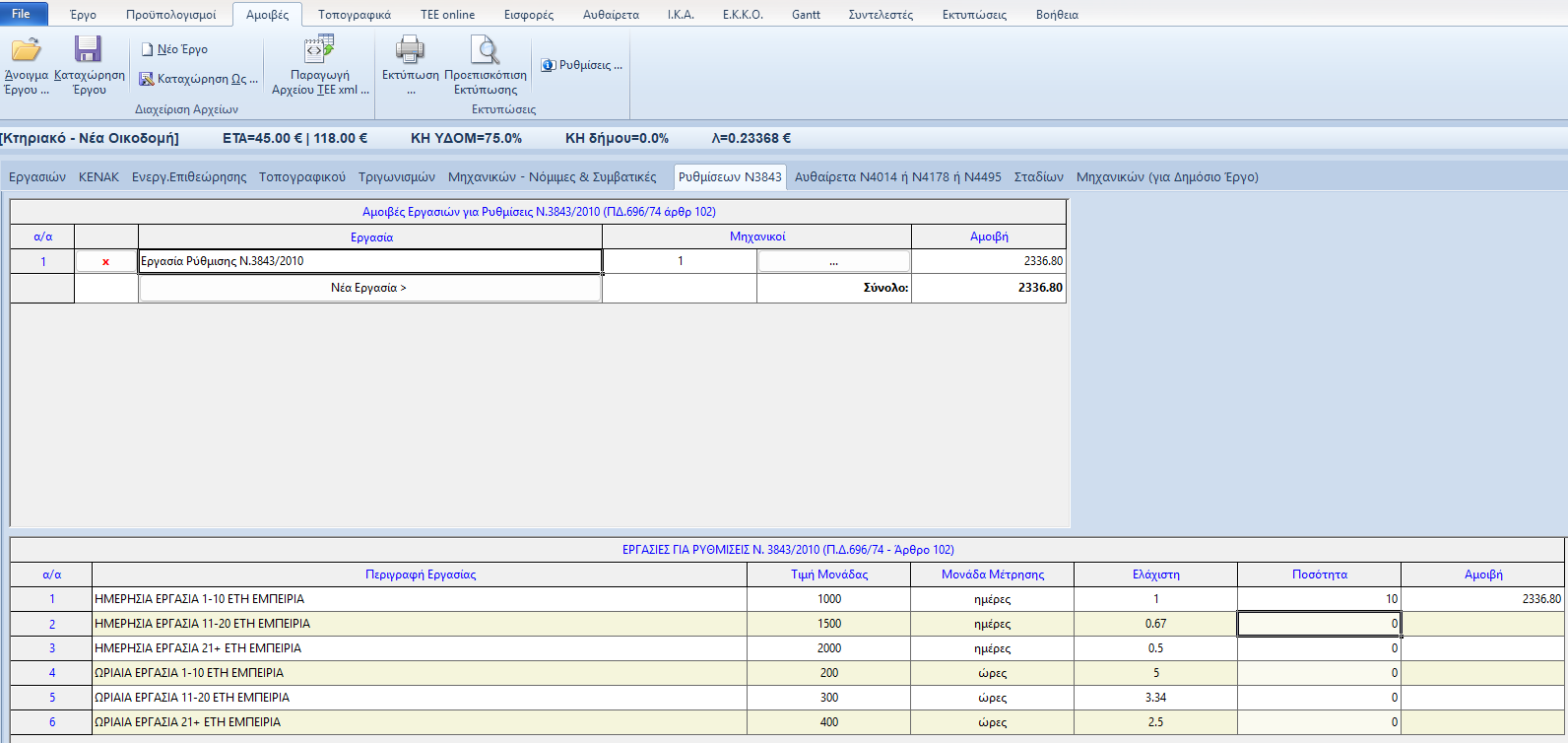Click the Ποσότητα column header
The height and width of the screenshot is (743, 1568).
pyautogui.click(x=1319, y=574)
